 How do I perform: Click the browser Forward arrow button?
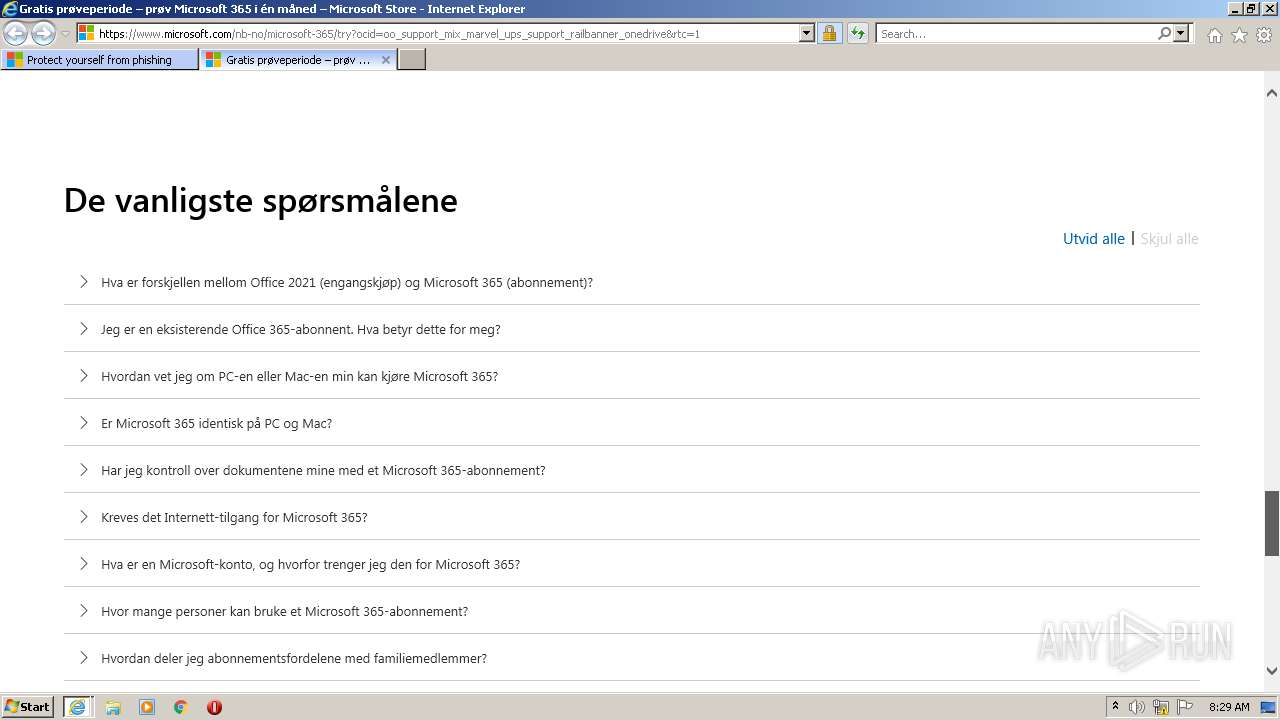pos(43,34)
